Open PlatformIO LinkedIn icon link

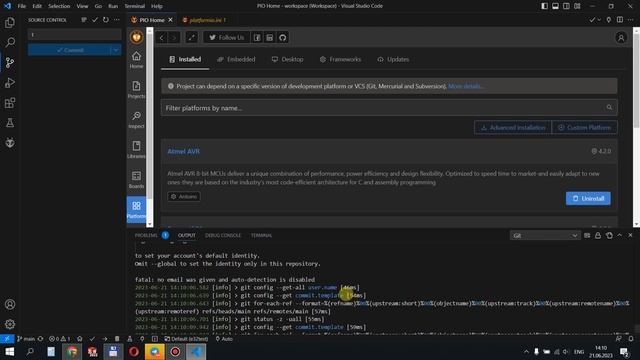[x=269, y=38]
